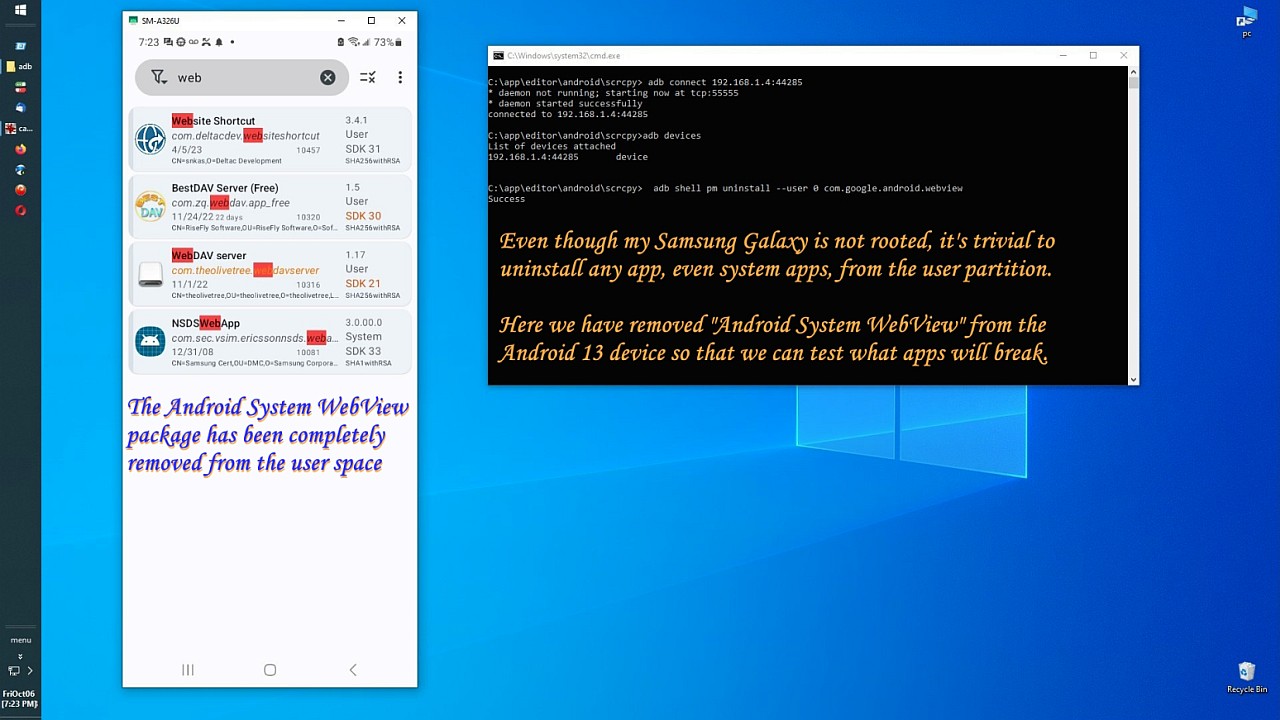
Task: Click the 'adb devices' command line
Action: (x=594, y=135)
